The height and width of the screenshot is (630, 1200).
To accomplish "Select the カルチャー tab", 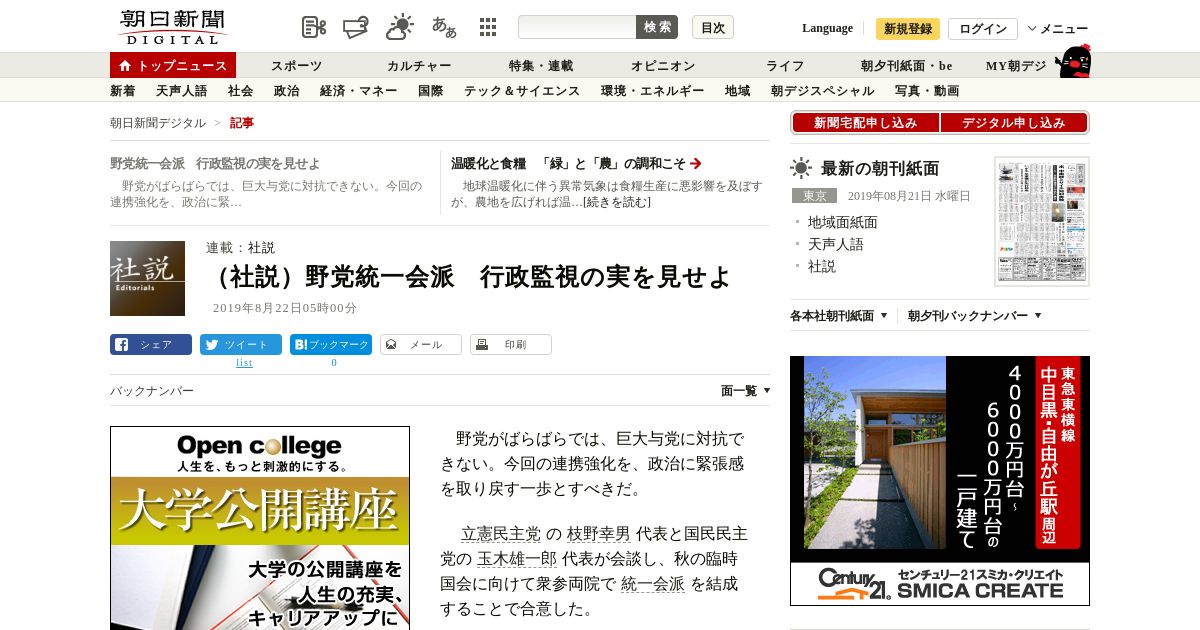I will pos(419,66).
